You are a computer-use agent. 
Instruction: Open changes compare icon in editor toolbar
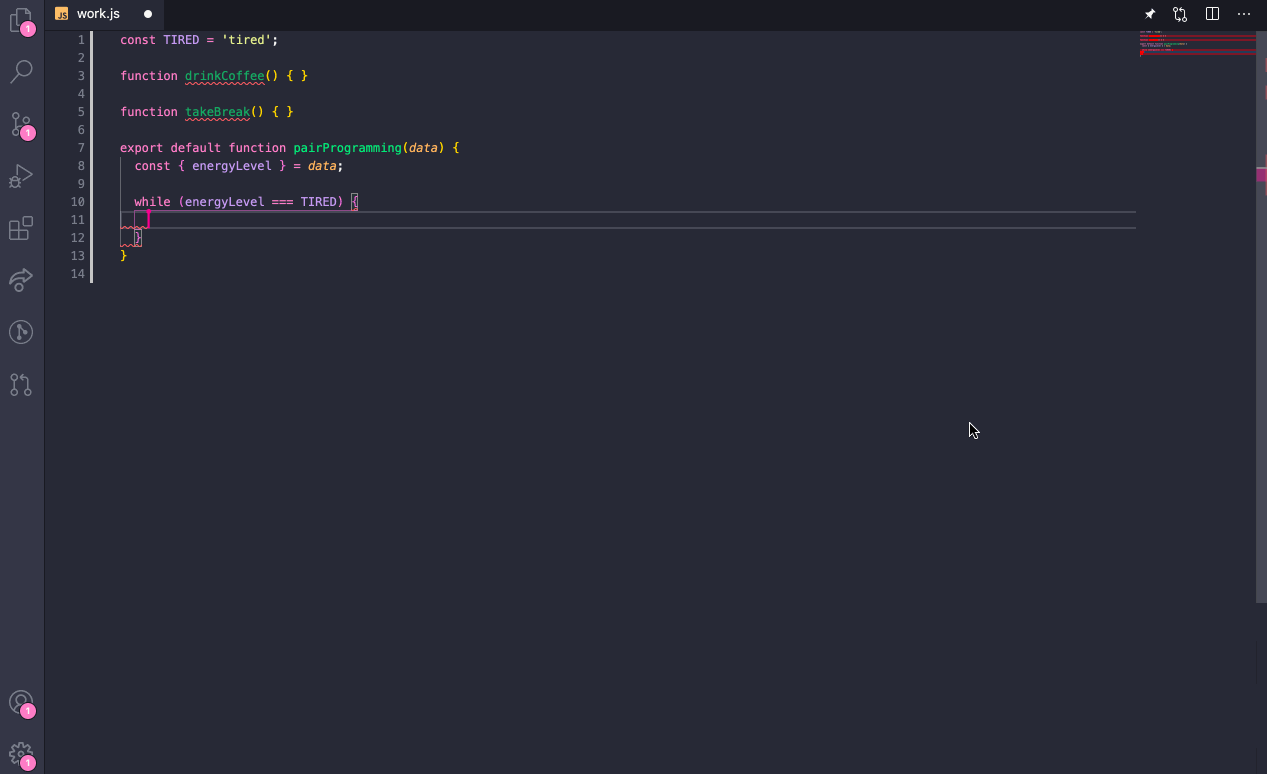coord(1181,14)
